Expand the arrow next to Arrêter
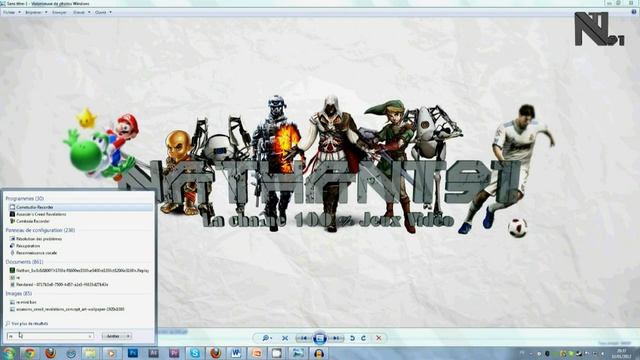This screenshot has width=640, height=360. tap(128, 336)
